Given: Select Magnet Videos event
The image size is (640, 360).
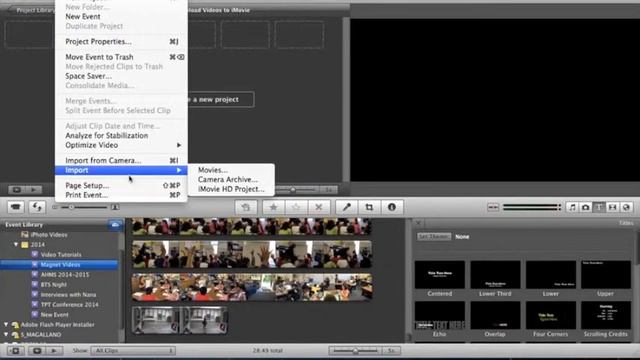Looking at the screenshot, I should [x=59, y=264].
